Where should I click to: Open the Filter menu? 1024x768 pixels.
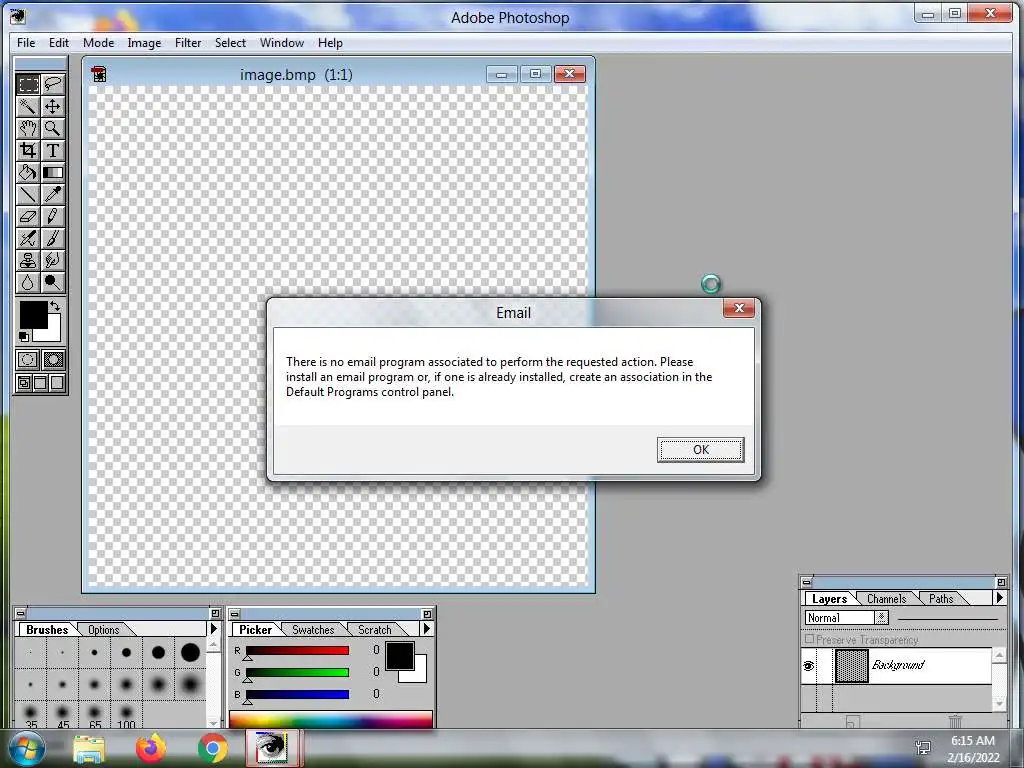tap(188, 42)
